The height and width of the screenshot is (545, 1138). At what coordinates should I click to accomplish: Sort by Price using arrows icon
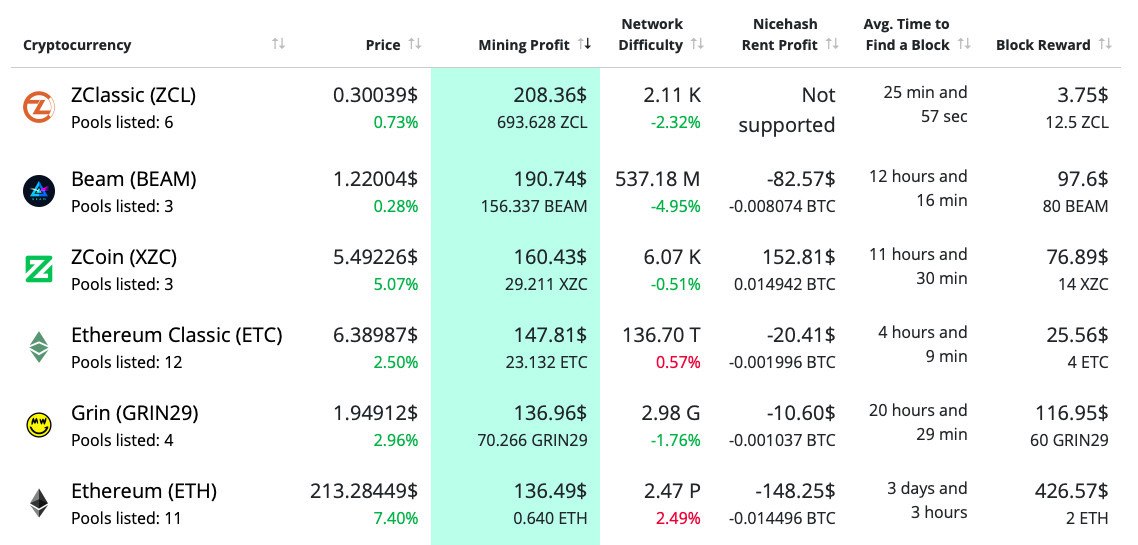click(x=414, y=44)
